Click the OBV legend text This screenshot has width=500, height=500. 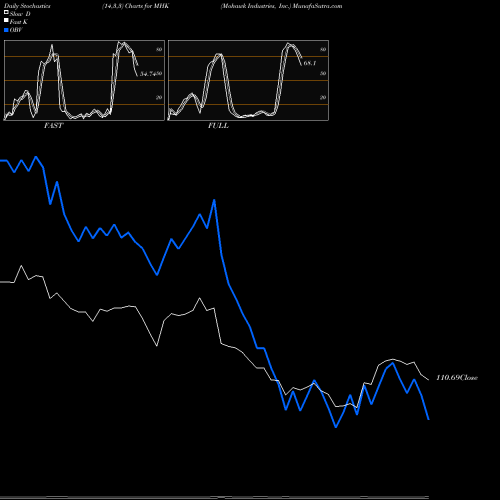point(16,30)
